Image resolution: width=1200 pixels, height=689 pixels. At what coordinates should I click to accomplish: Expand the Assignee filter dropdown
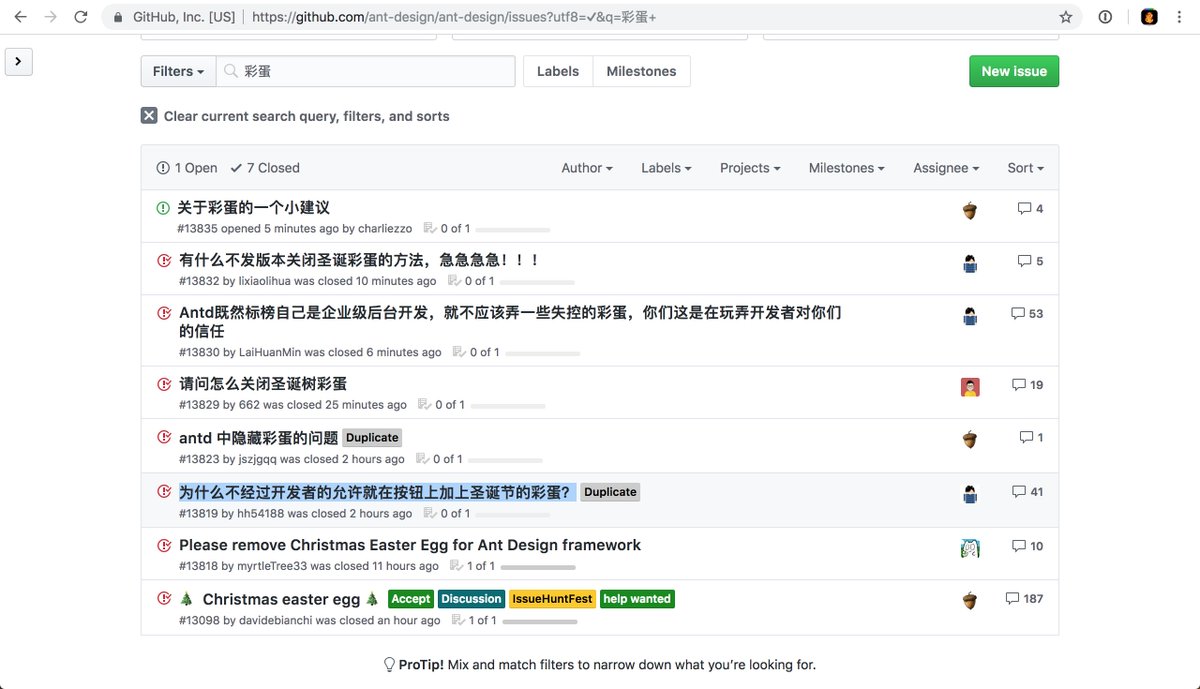(946, 168)
